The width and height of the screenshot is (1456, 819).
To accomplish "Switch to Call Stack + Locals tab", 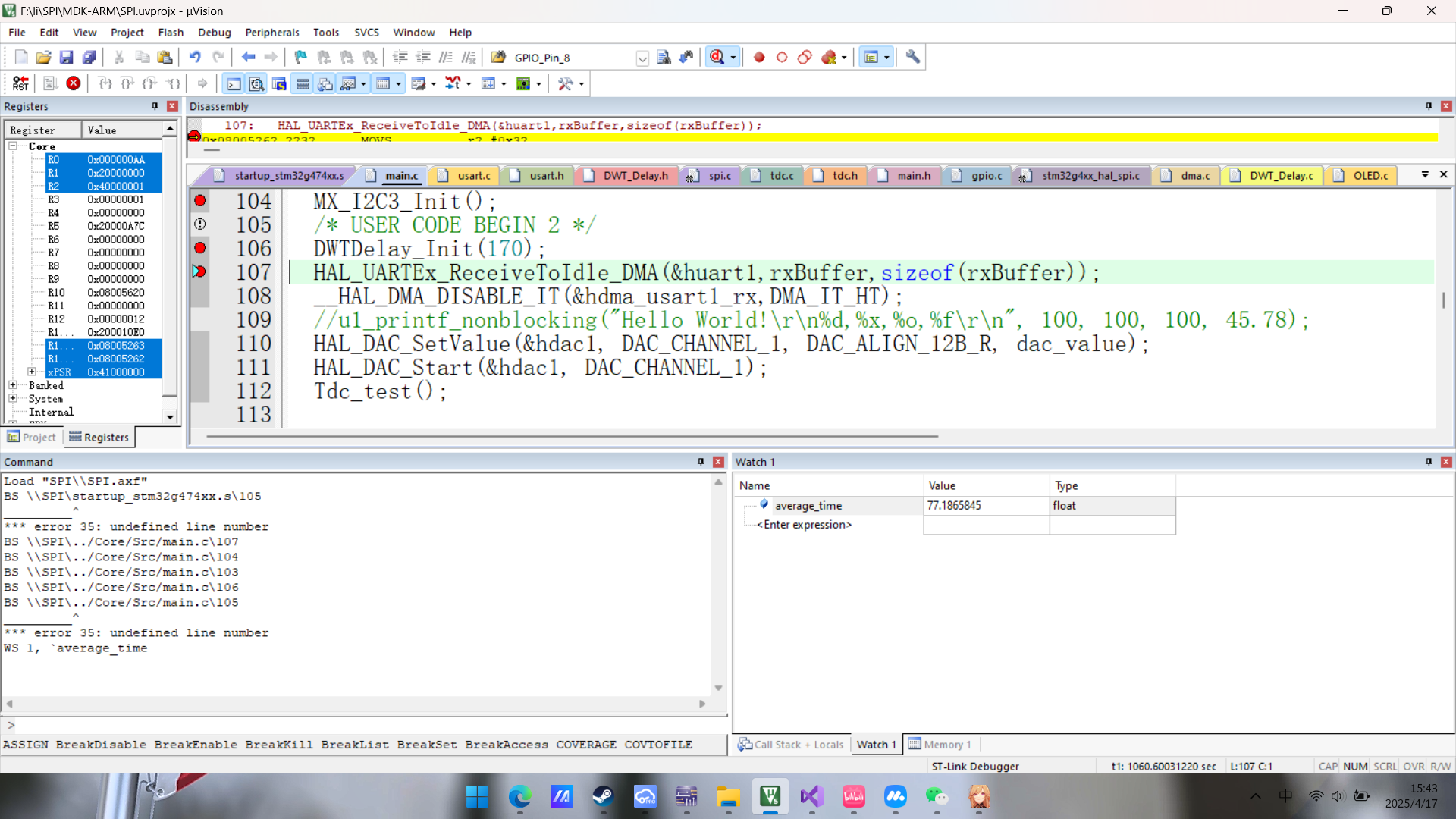I will [x=791, y=745].
